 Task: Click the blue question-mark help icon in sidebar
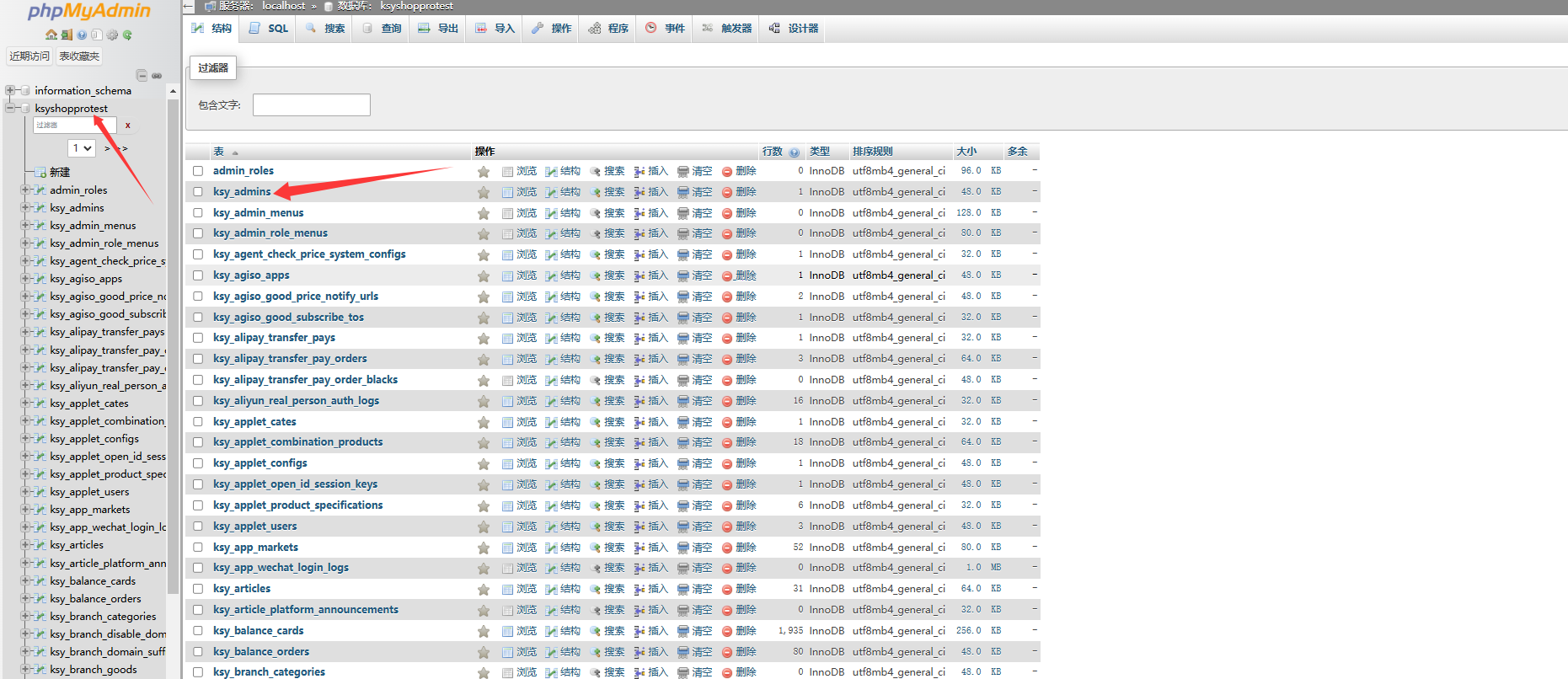[82, 35]
